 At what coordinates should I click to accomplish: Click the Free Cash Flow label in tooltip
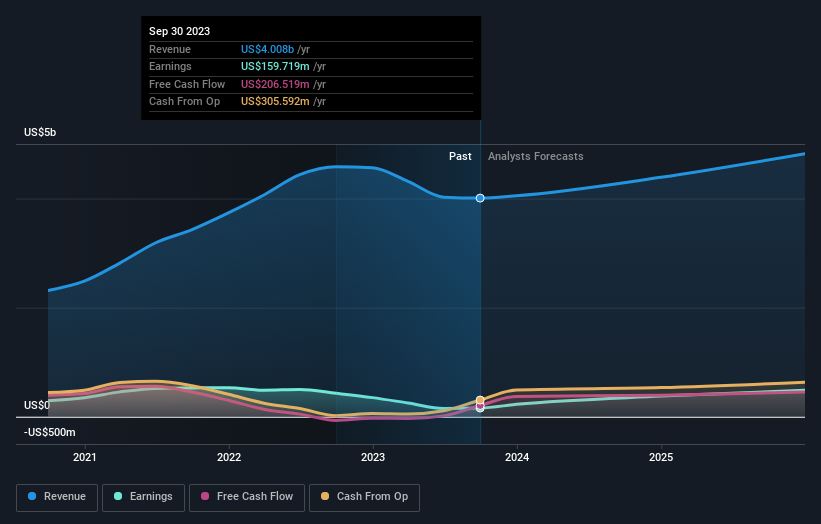click(x=187, y=84)
